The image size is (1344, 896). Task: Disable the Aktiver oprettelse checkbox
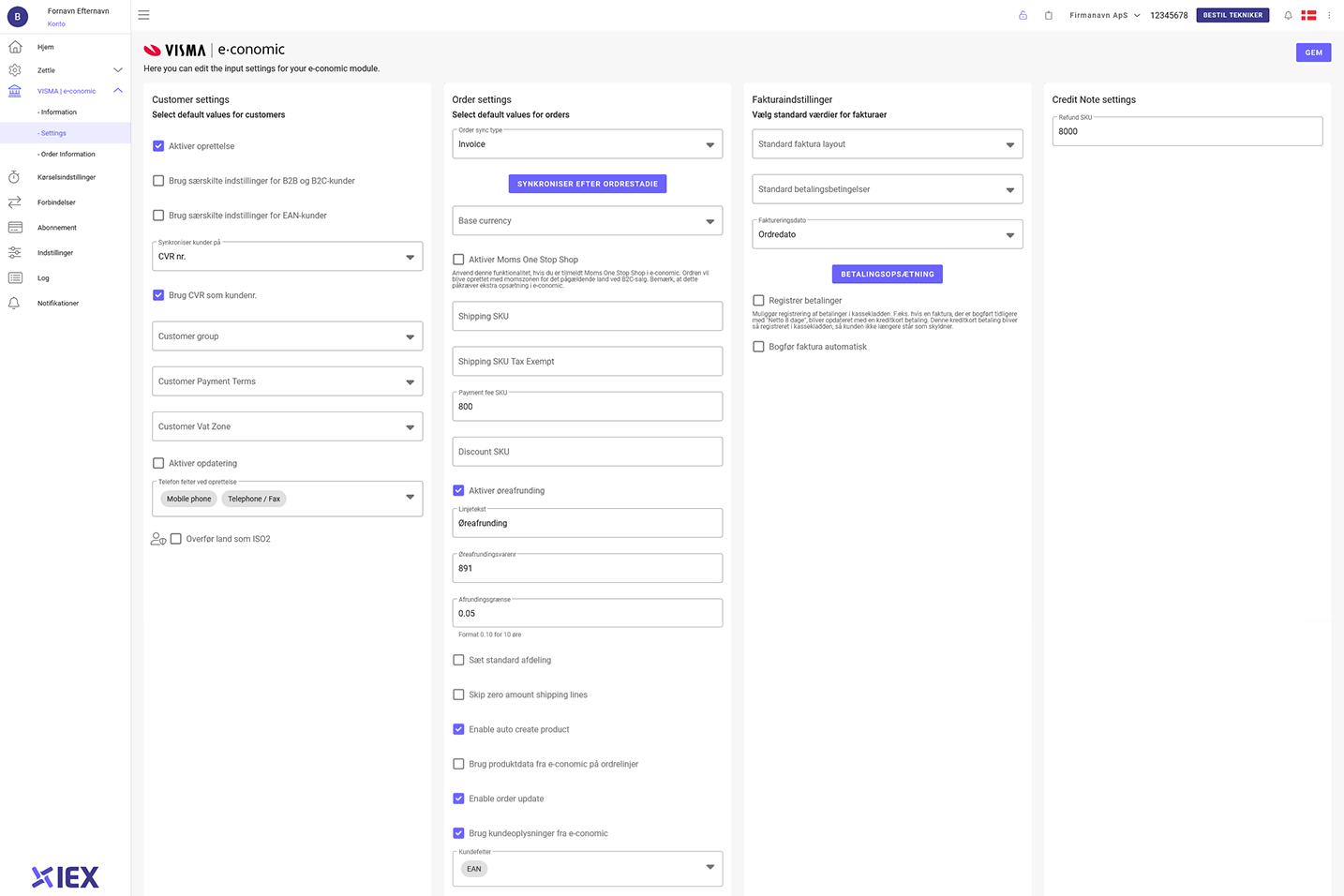[x=158, y=146]
